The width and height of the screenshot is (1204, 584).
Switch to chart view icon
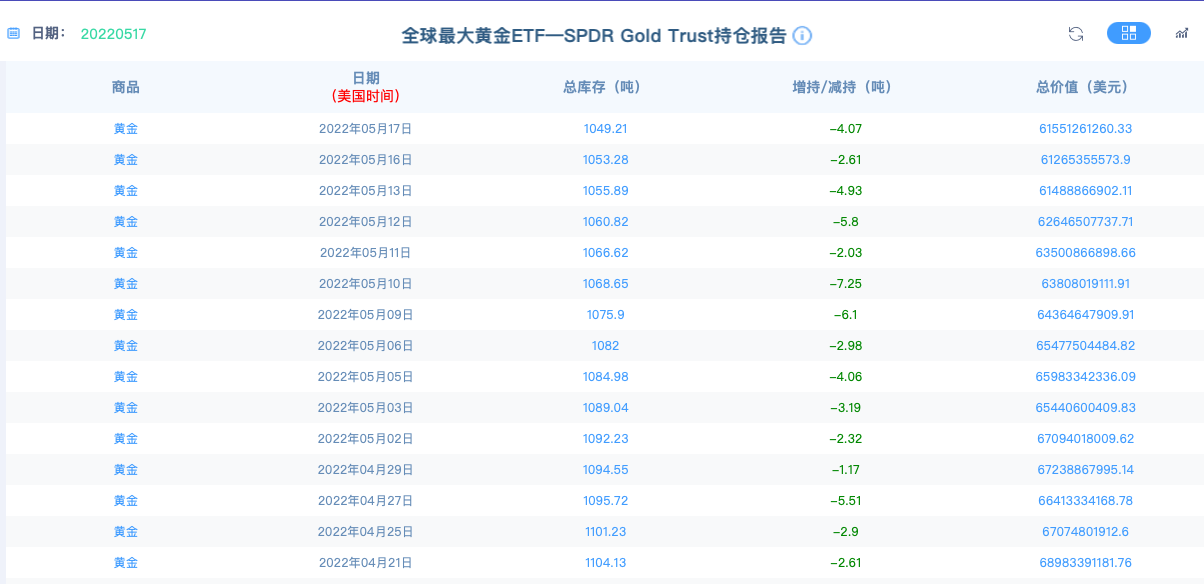1182,34
